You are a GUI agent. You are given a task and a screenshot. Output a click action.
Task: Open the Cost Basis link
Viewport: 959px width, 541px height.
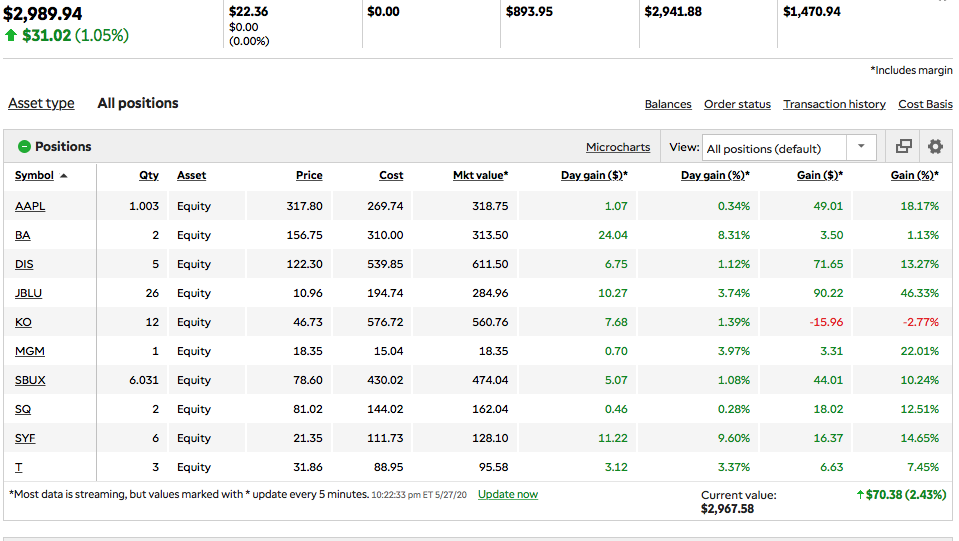pos(925,104)
